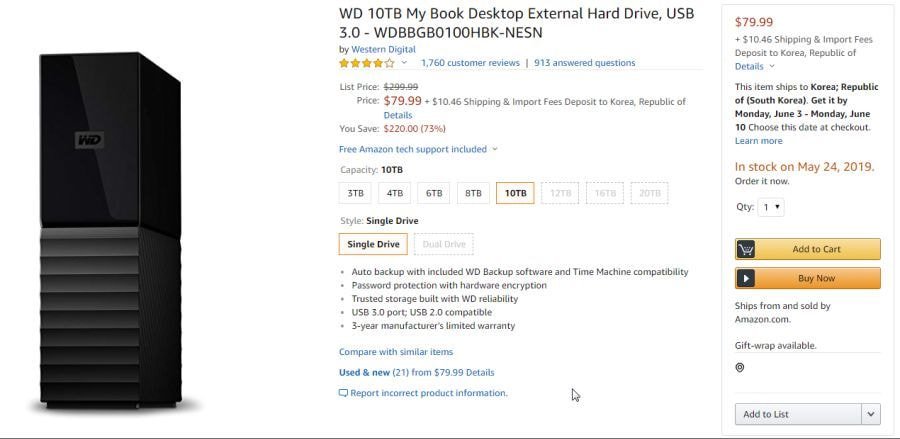Expand the star ratings breakdown chevron
Viewport: 900px width, 439px height.
pos(404,63)
